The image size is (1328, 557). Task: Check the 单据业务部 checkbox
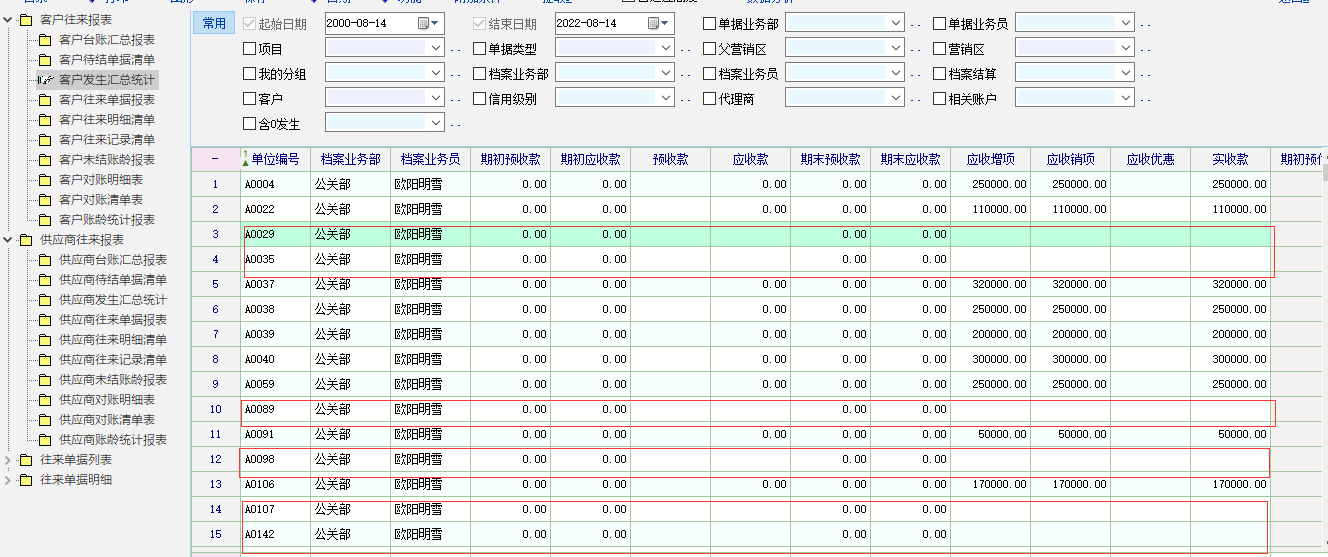(x=710, y=23)
